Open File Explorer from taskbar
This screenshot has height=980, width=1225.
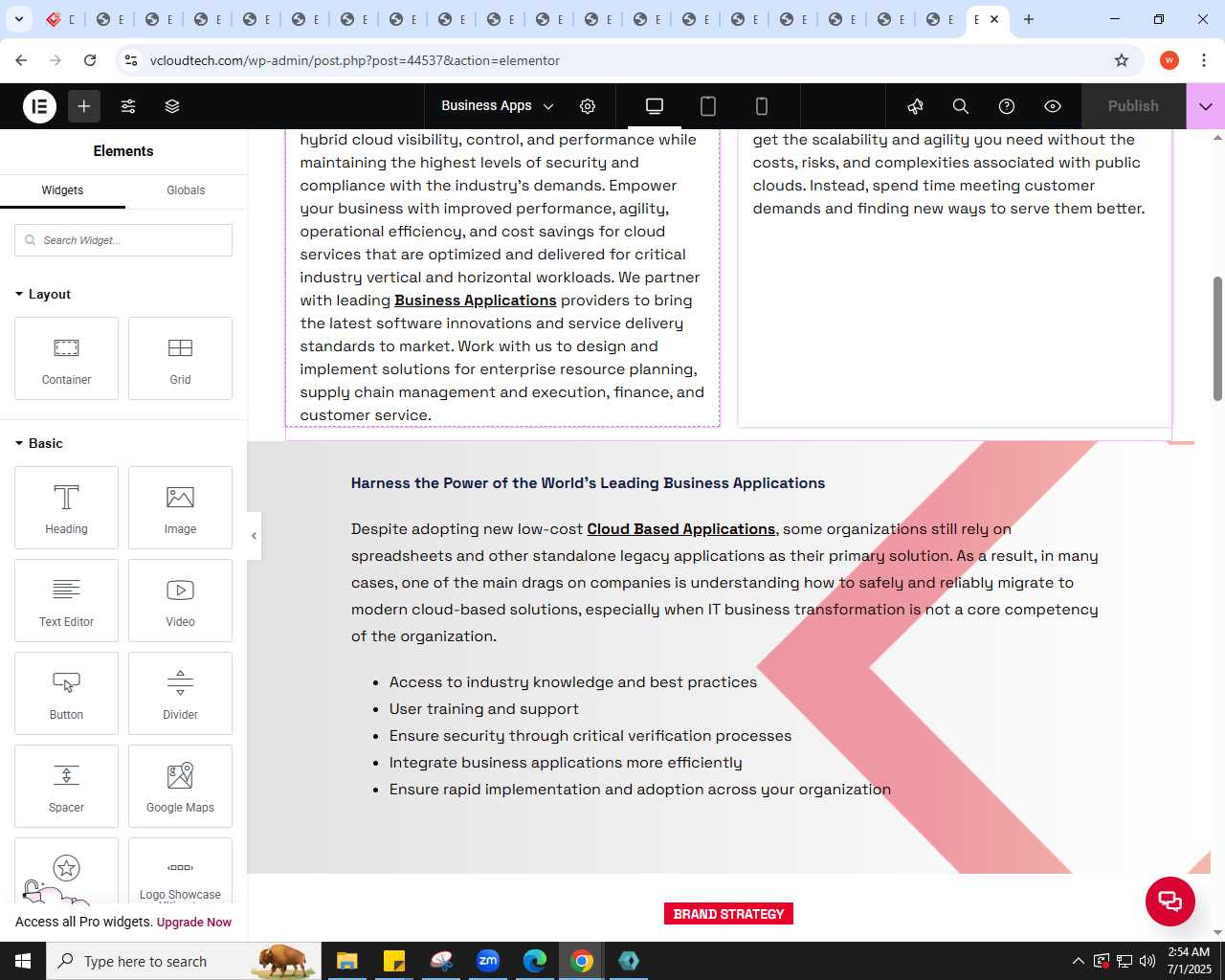click(346, 961)
